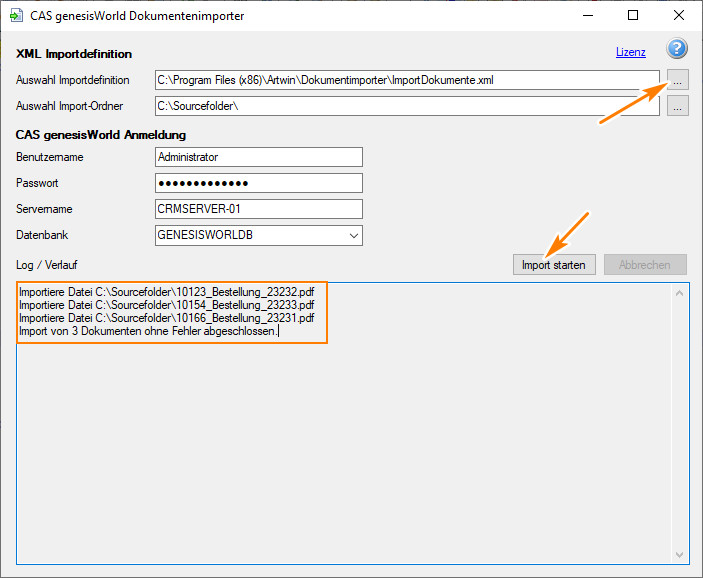This screenshot has height=578, width=703.
Task: Expand the Datenbank dropdown
Action: pos(354,235)
